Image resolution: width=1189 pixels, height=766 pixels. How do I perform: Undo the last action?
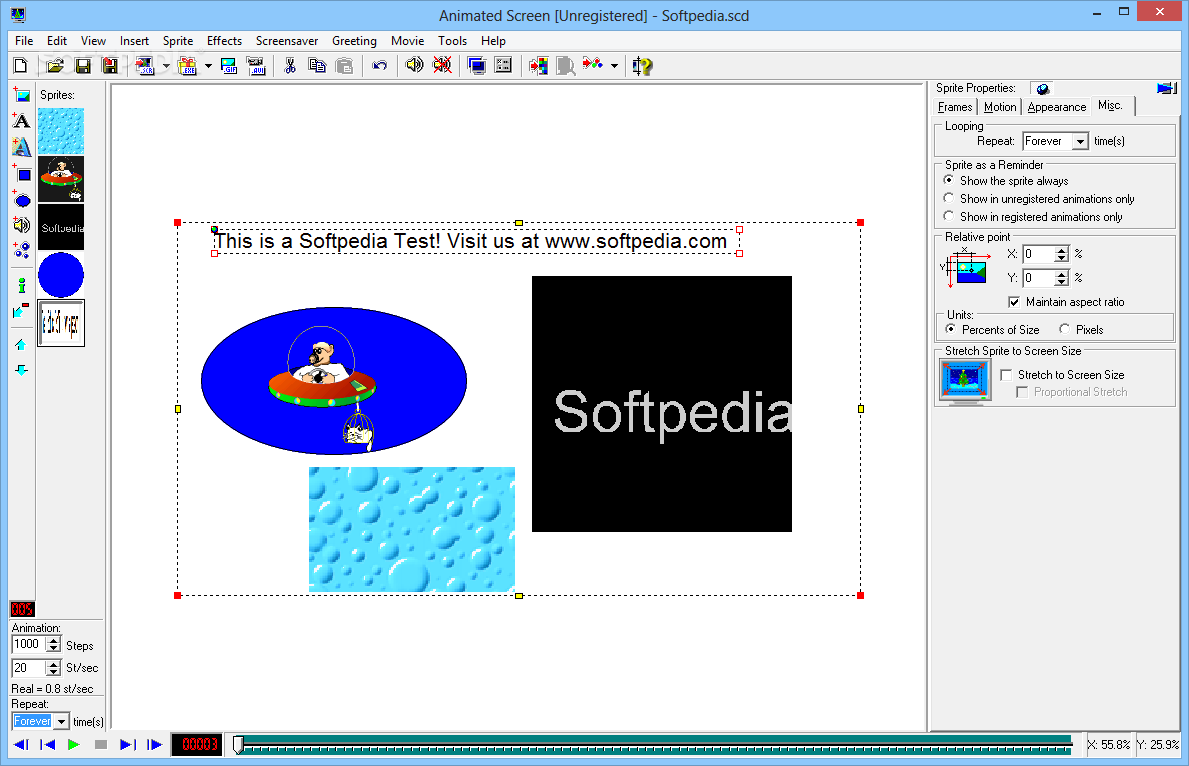380,66
